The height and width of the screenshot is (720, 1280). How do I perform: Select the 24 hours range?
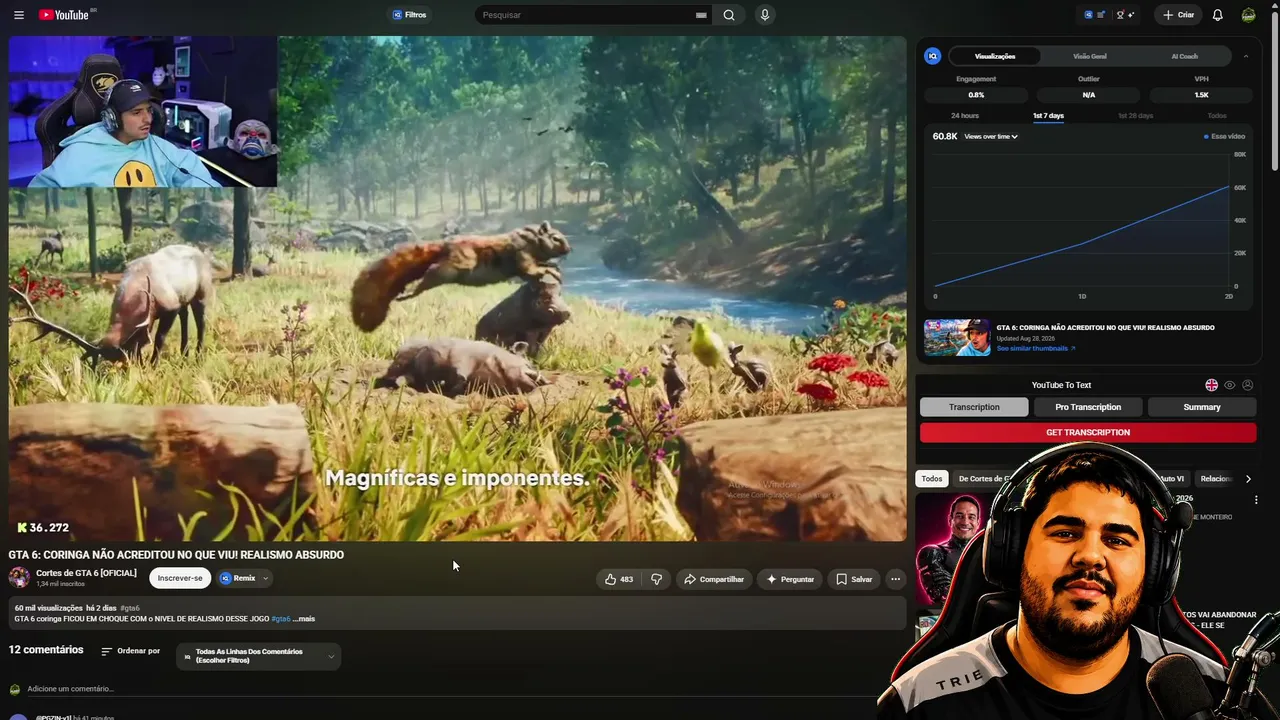pos(965,116)
